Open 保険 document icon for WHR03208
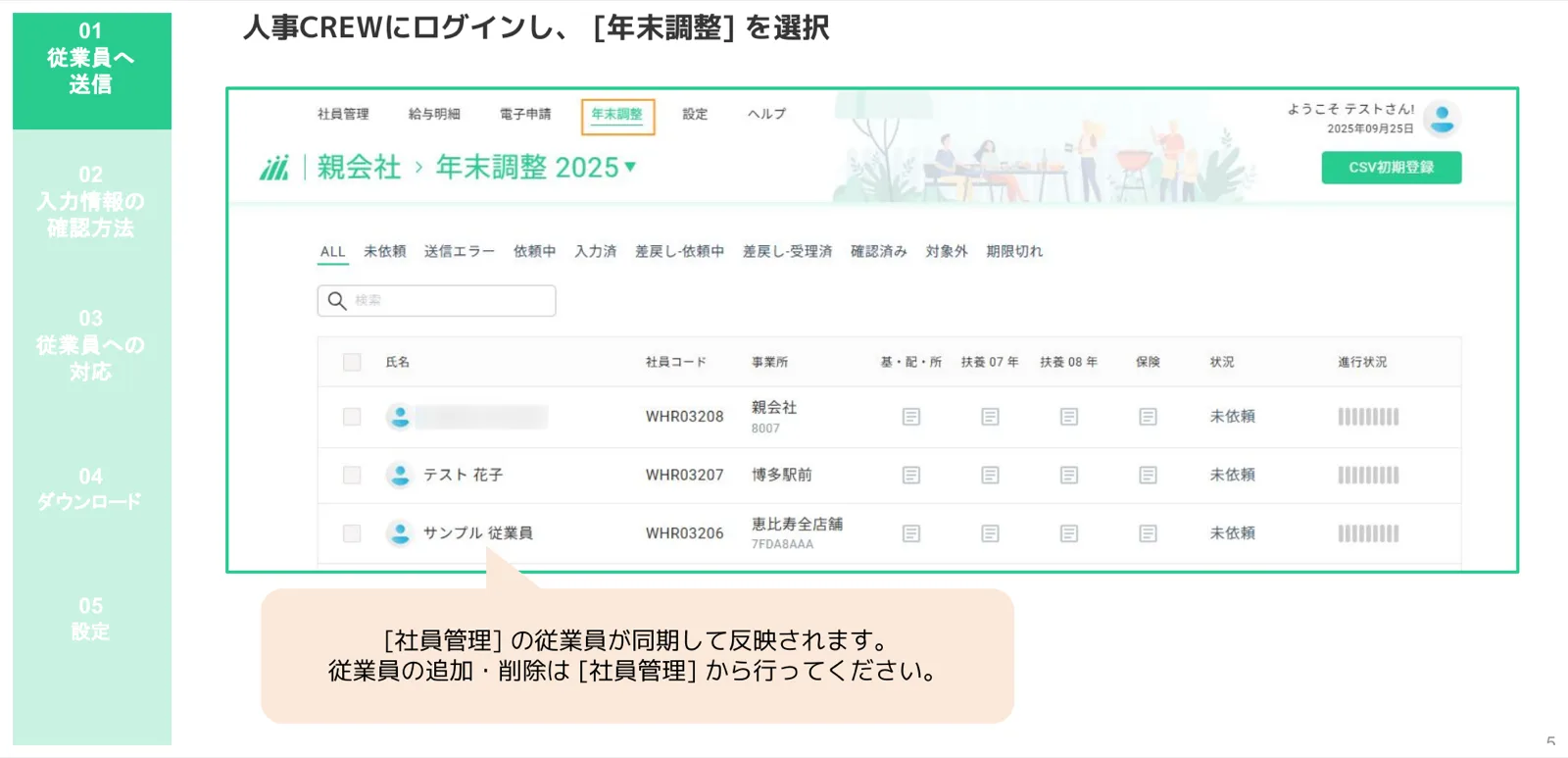The width and height of the screenshot is (1568, 758). pyautogui.click(x=1148, y=417)
